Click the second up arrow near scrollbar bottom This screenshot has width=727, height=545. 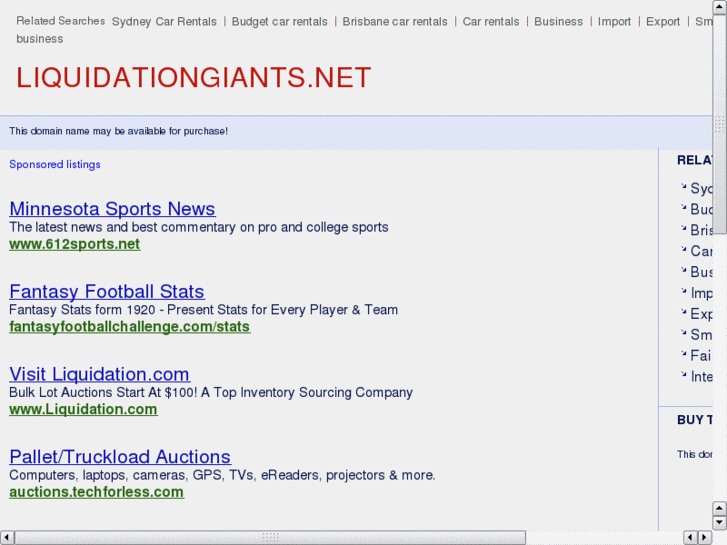click(720, 508)
